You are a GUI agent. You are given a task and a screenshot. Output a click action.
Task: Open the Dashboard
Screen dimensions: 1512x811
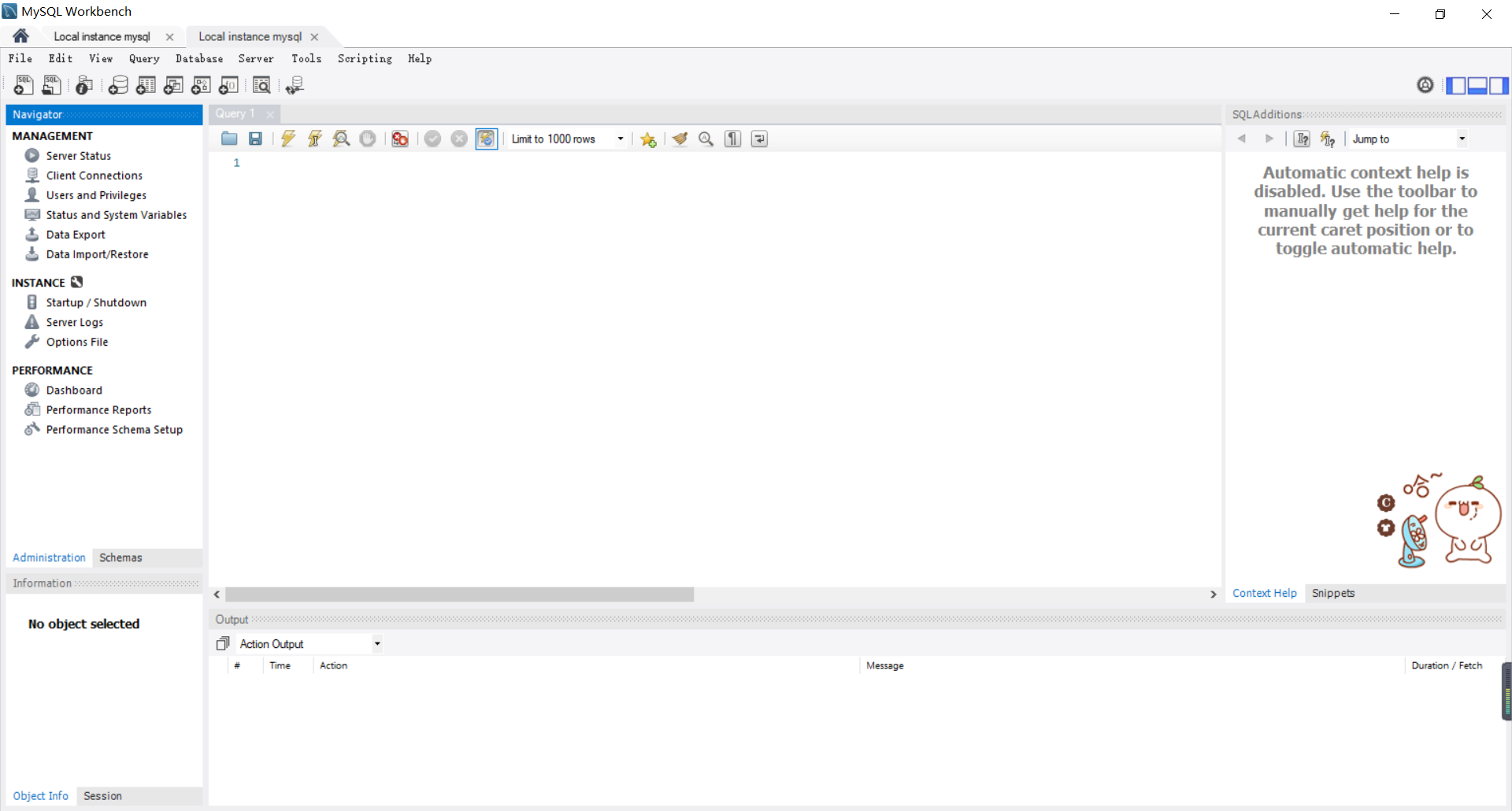pos(74,391)
